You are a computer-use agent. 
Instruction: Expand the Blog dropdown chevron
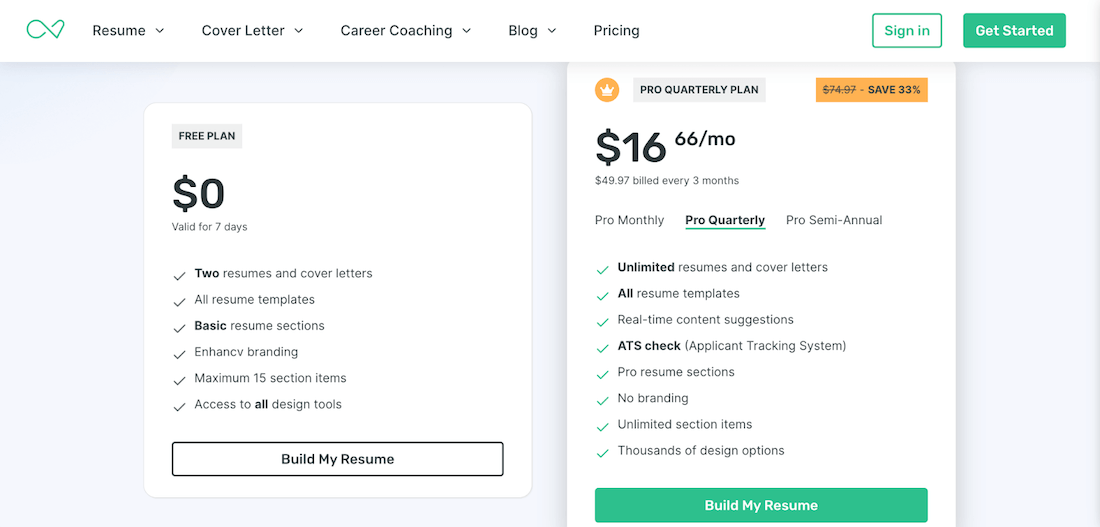(551, 31)
